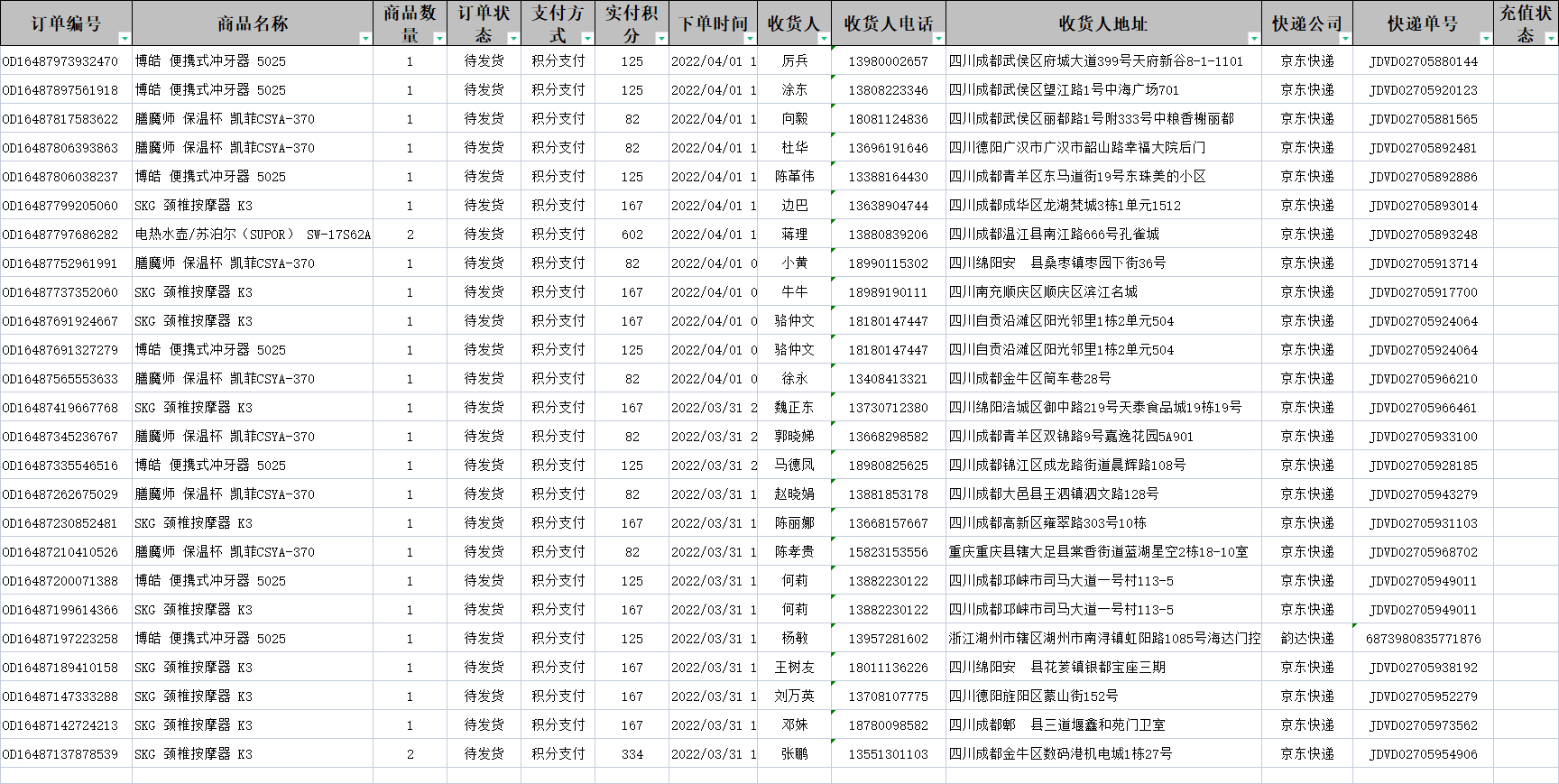This screenshot has width=1559, height=784.
Task: Click recipient name 马德凤
Action: point(795,466)
